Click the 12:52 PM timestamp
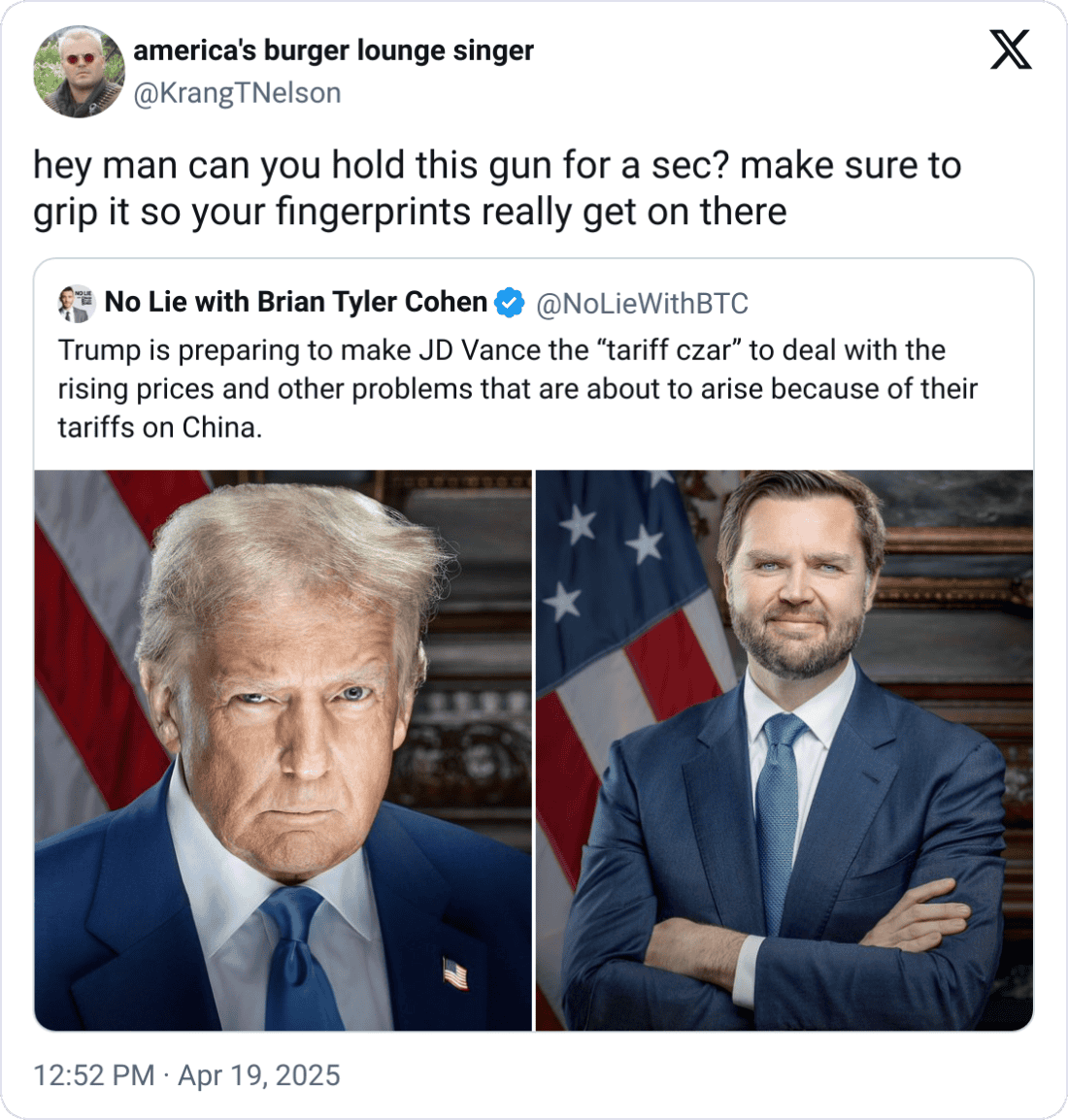 (x=93, y=1075)
